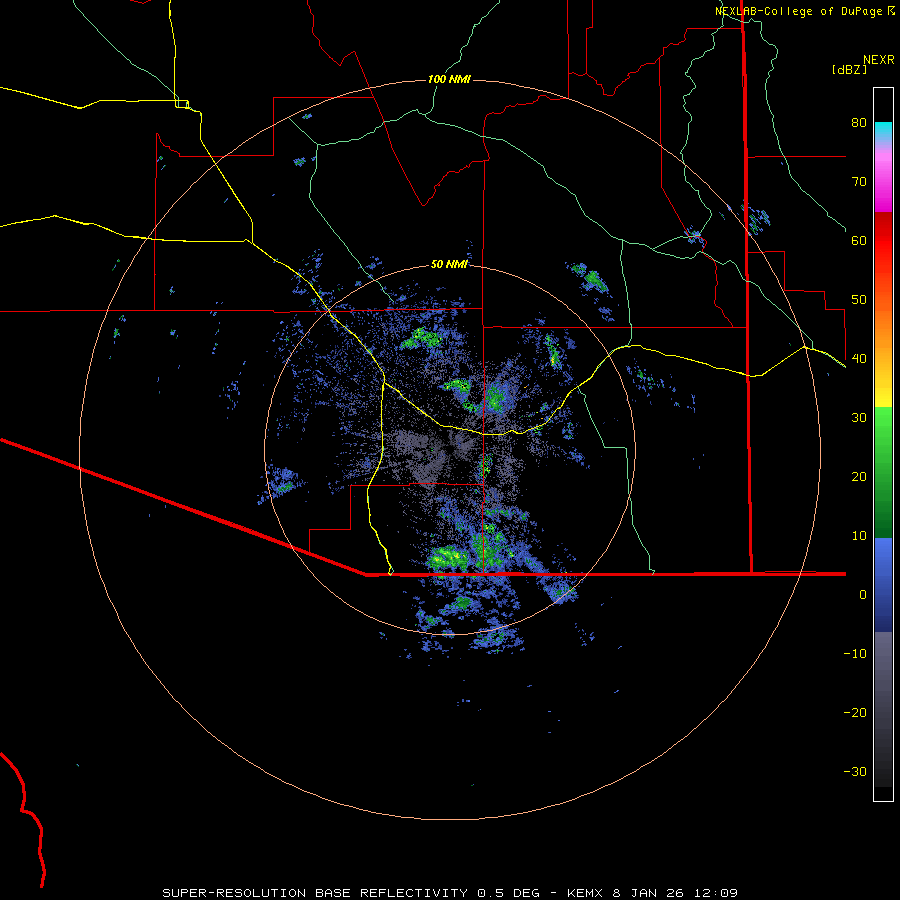Click the -20 value on the dBZ scale
The height and width of the screenshot is (900, 900).
point(855,713)
